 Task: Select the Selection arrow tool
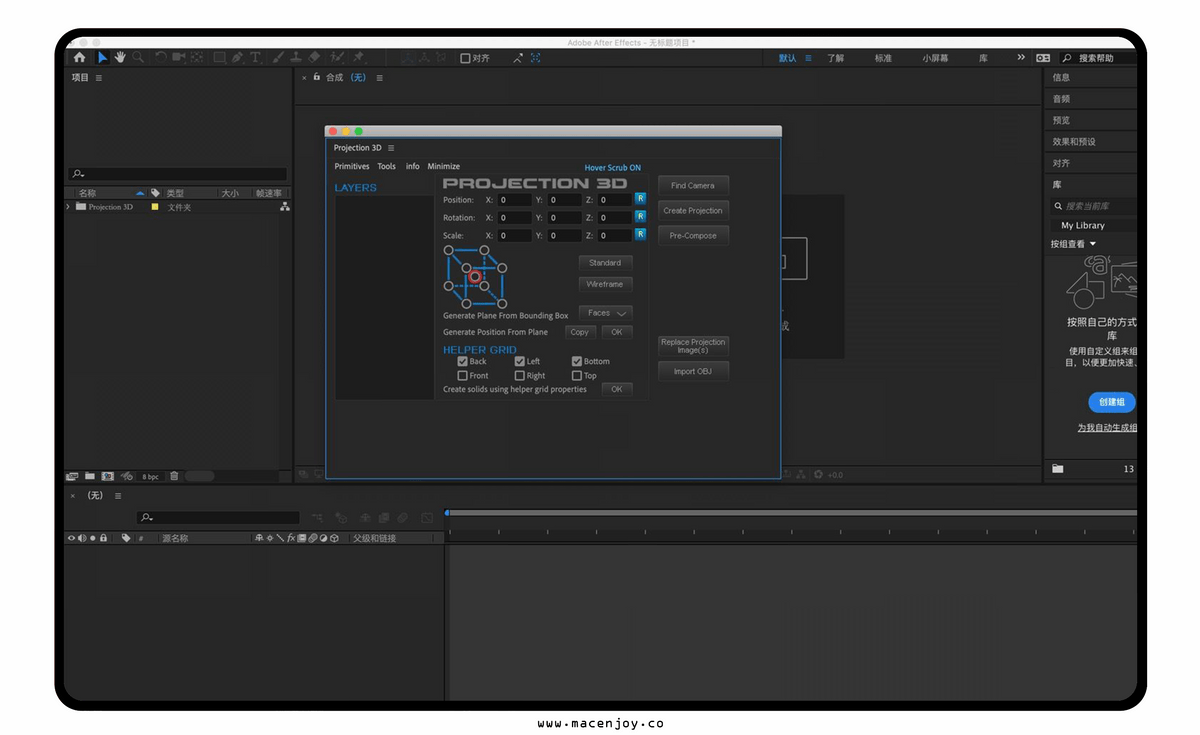pyautogui.click(x=102, y=58)
